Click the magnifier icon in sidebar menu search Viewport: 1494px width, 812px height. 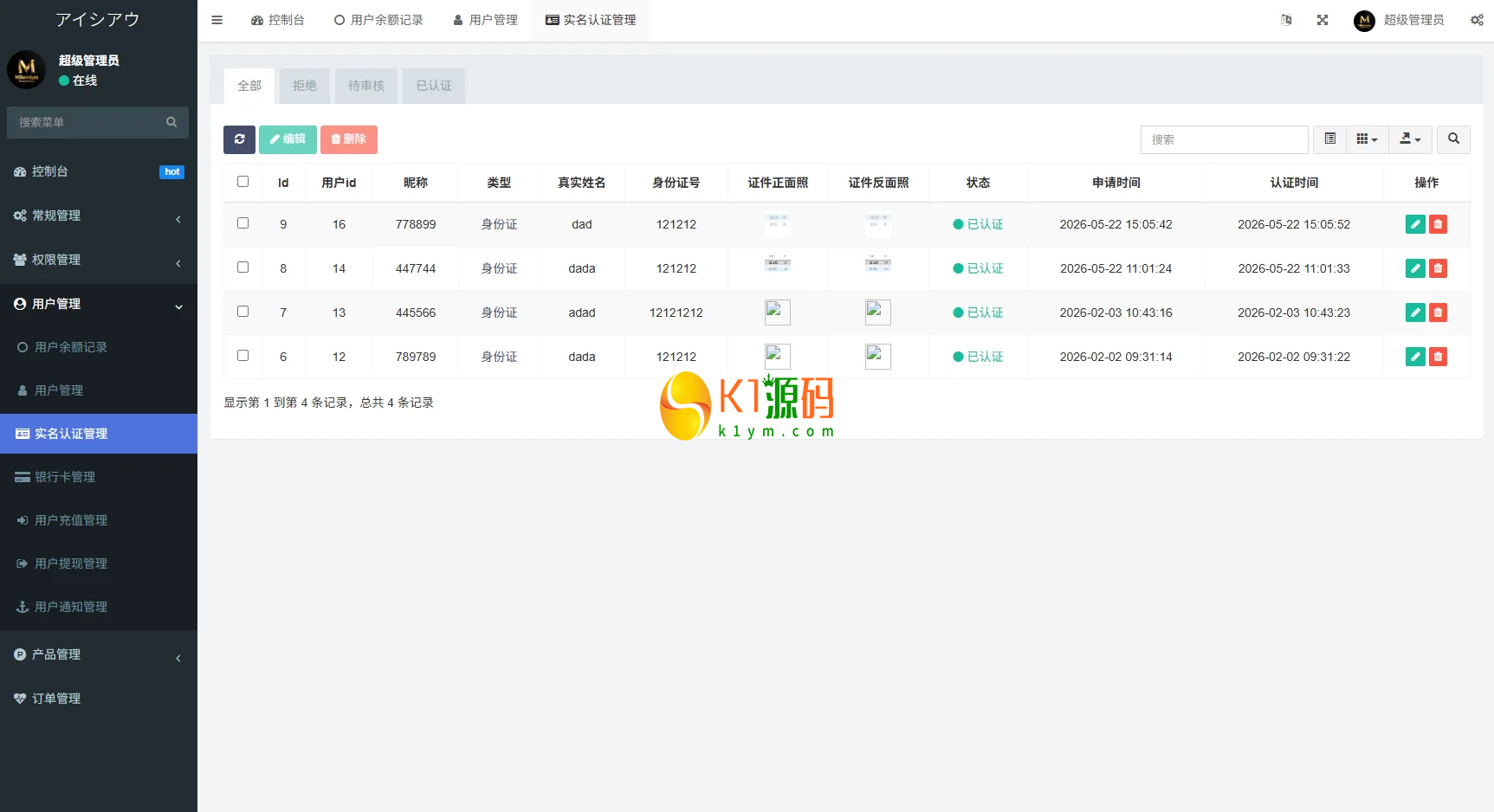171,122
